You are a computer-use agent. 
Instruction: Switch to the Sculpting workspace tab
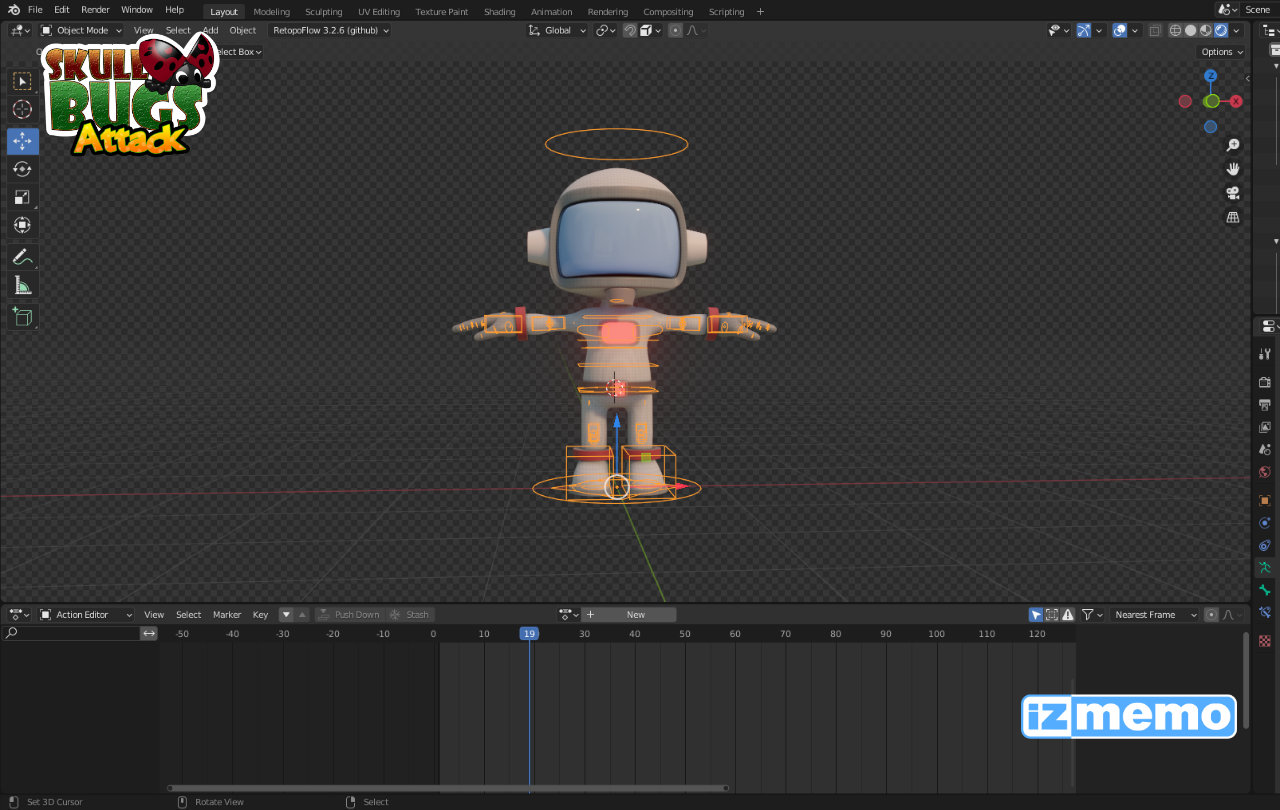(x=323, y=11)
